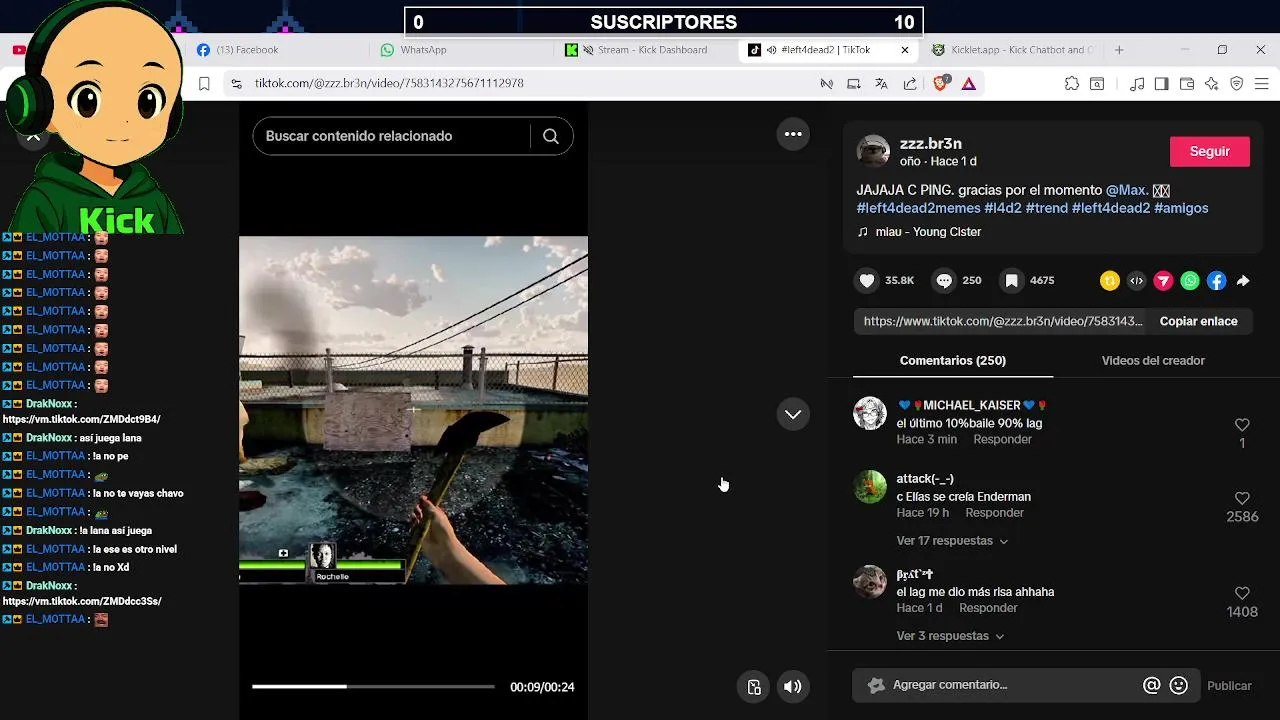Share video to WhatsApp icon

(x=1190, y=281)
